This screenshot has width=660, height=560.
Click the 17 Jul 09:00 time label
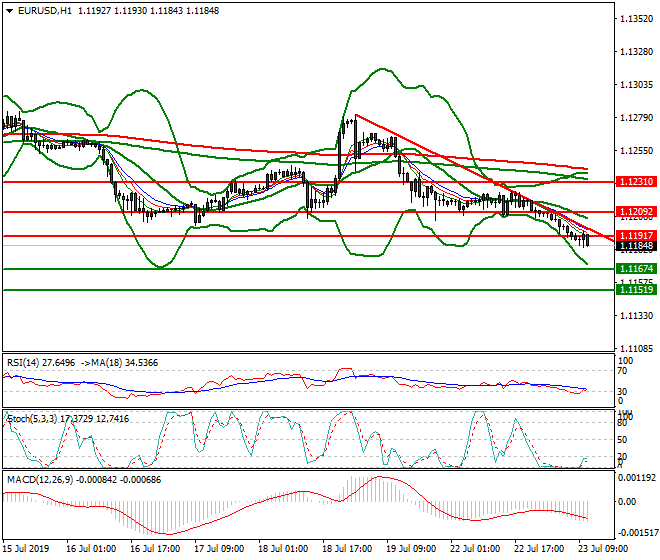coord(219,549)
